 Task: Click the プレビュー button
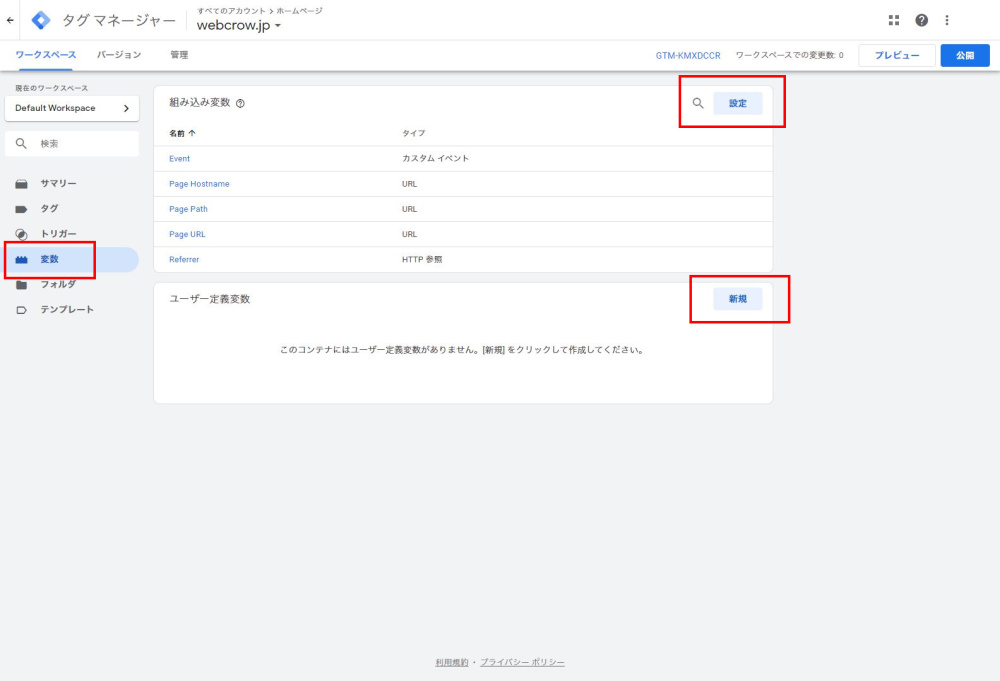896,56
